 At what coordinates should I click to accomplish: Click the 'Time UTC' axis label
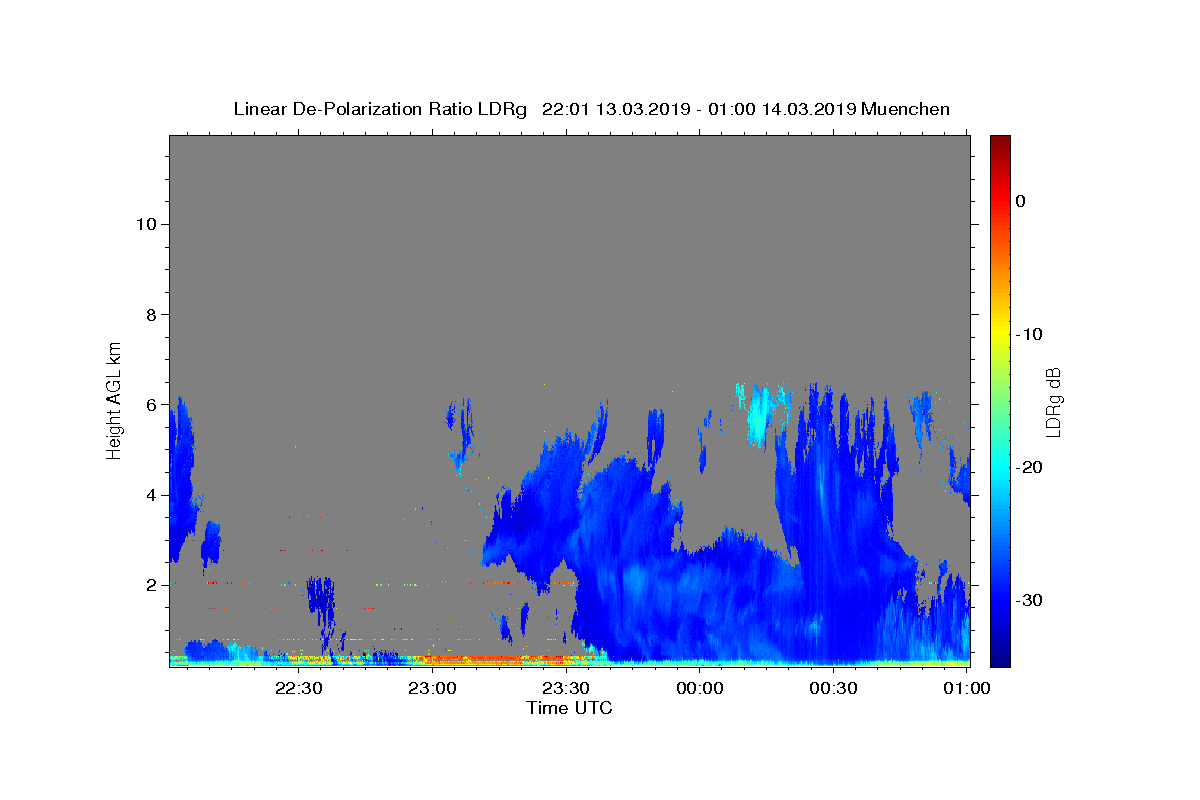(x=569, y=708)
